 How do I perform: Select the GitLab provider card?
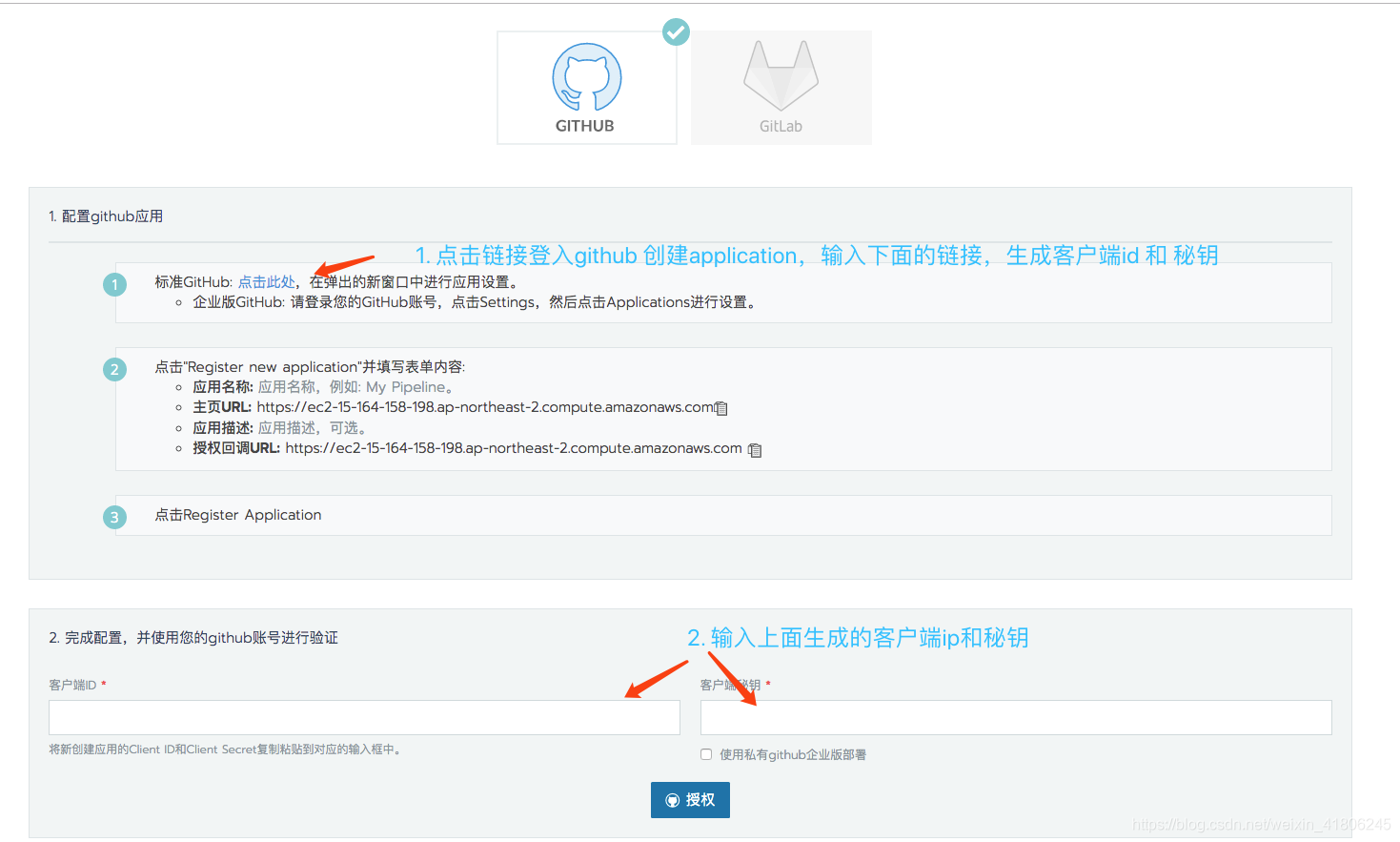click(x=781, y=88)
